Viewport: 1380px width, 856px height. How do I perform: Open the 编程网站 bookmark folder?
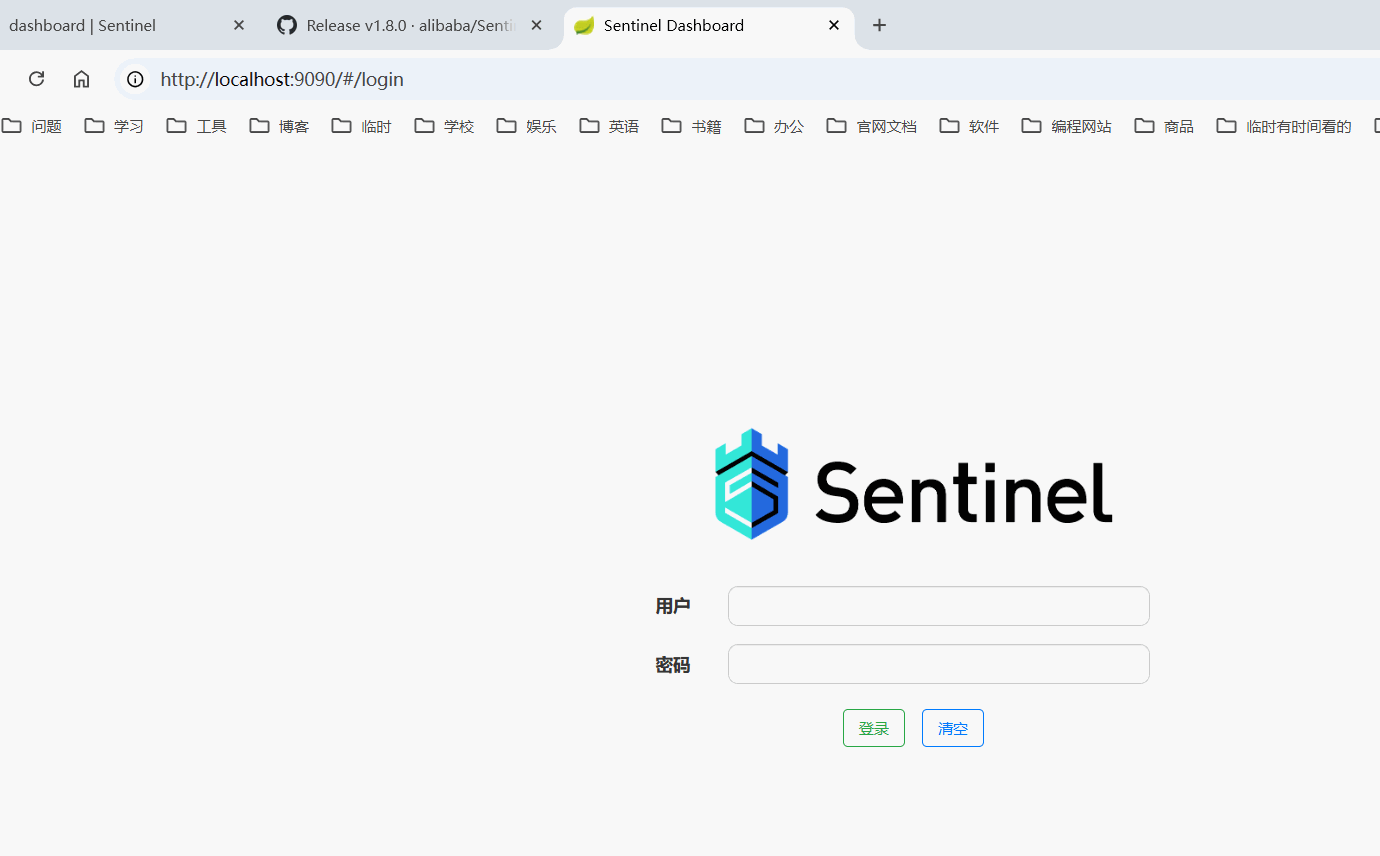coord(1067,126)
